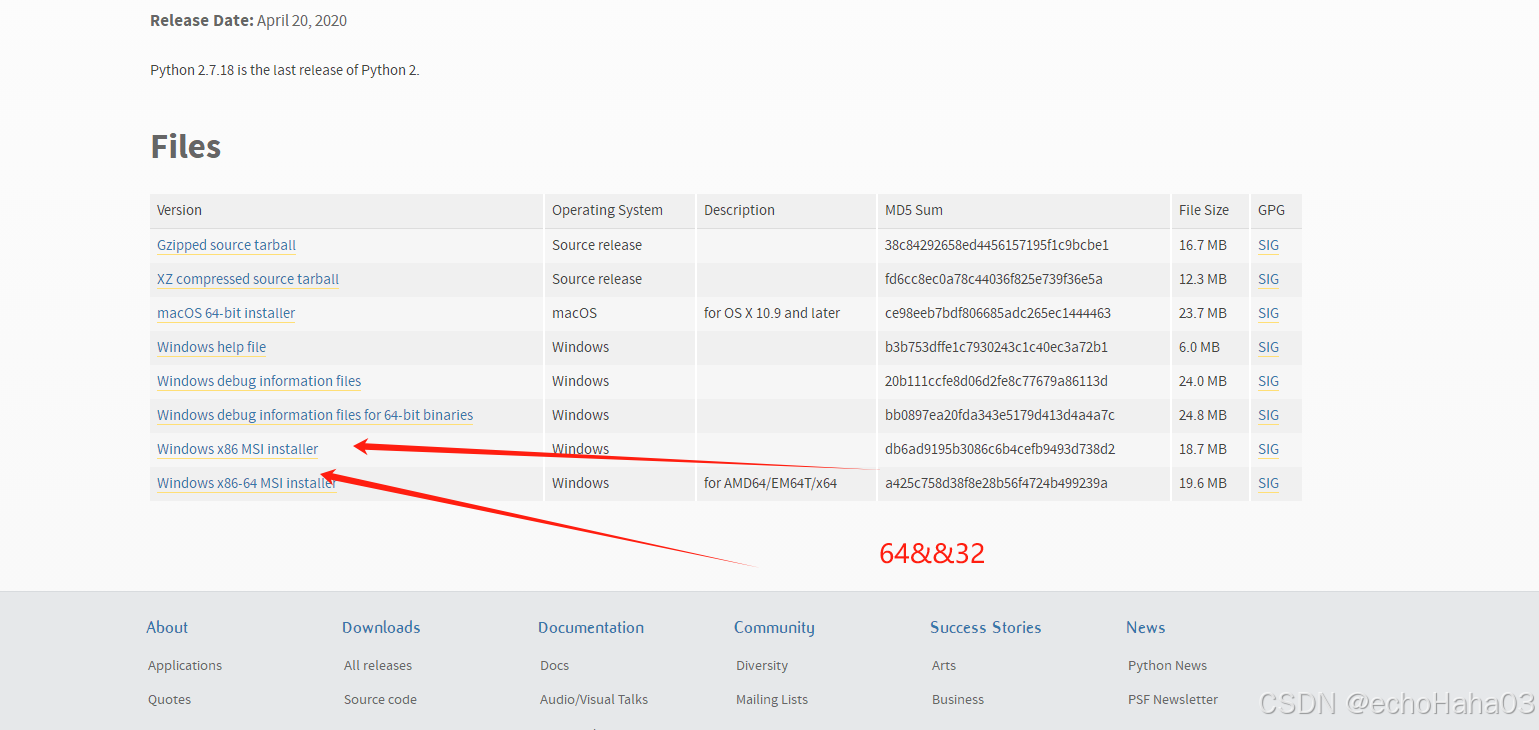Screen dimensions: 1539x730
Task: Select MD5 sum 38c84292658ed4456157195f1c9bcbe1
Action: [997, 245]
